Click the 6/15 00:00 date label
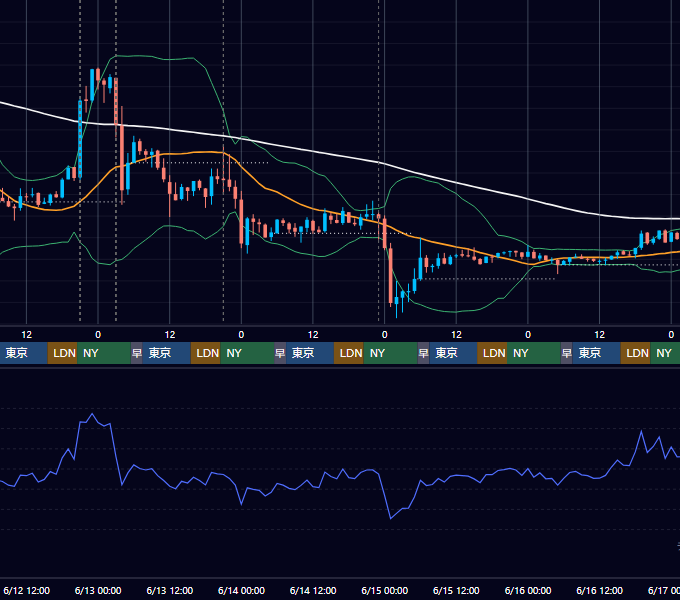 pos(385,590)
